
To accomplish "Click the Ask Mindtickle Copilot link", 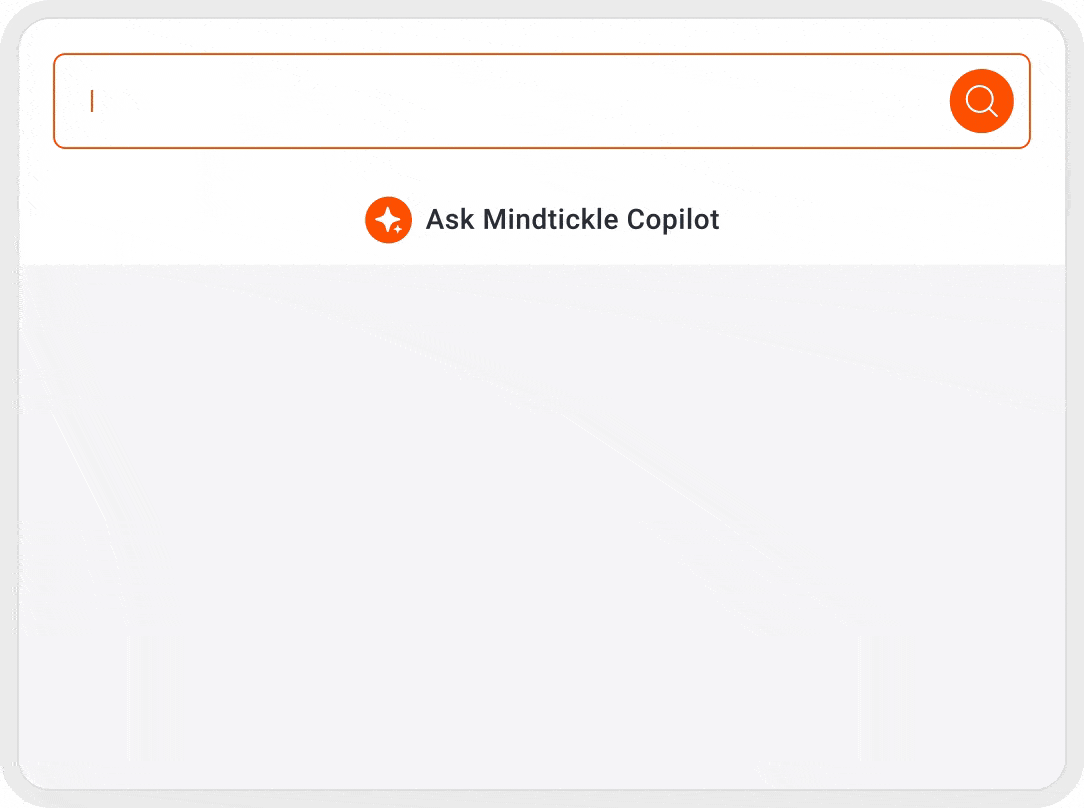I will click(572, 220).
